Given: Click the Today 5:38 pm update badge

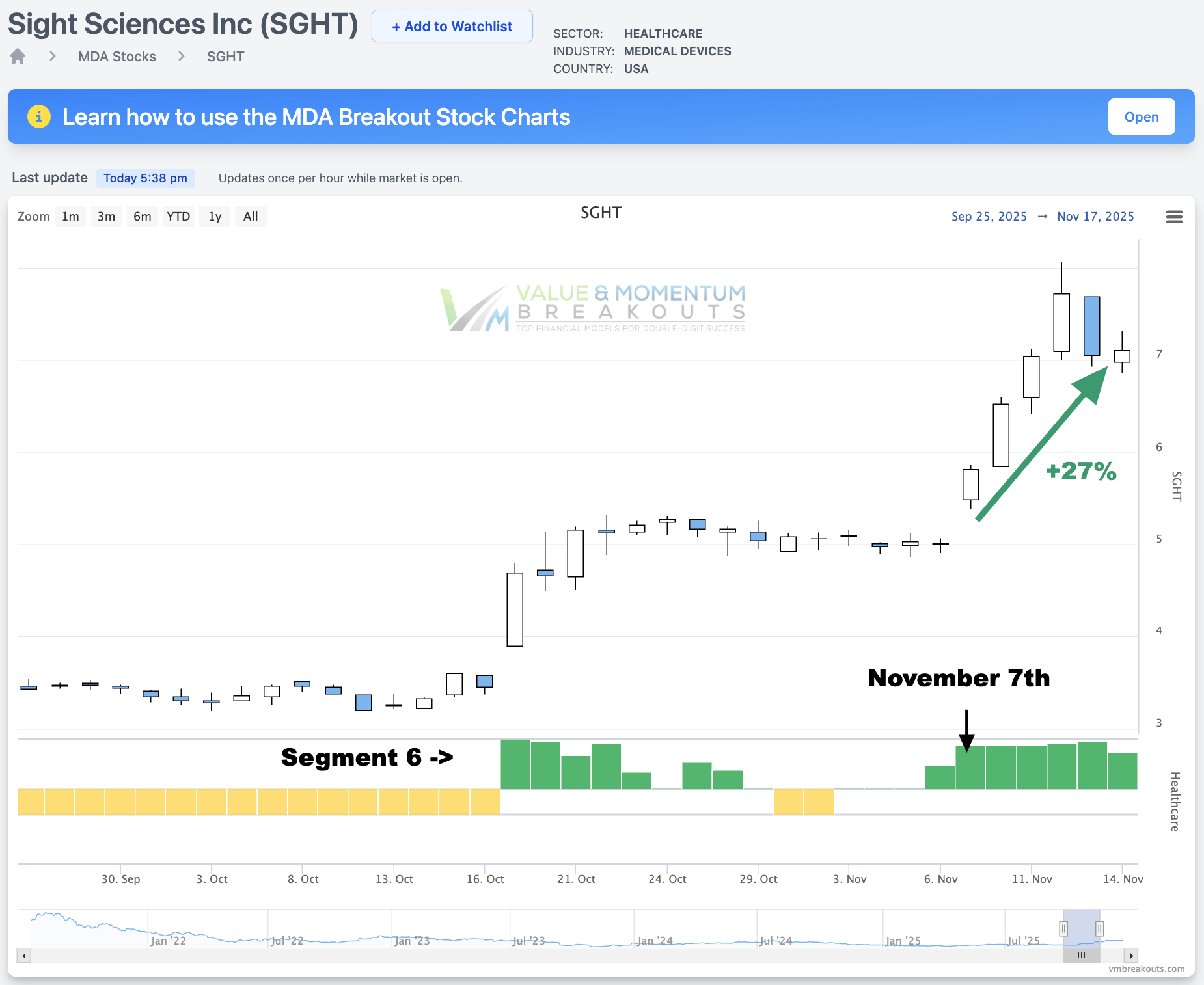Looking at the screenshot, I should pyautogui.click(x=145, y=177).
